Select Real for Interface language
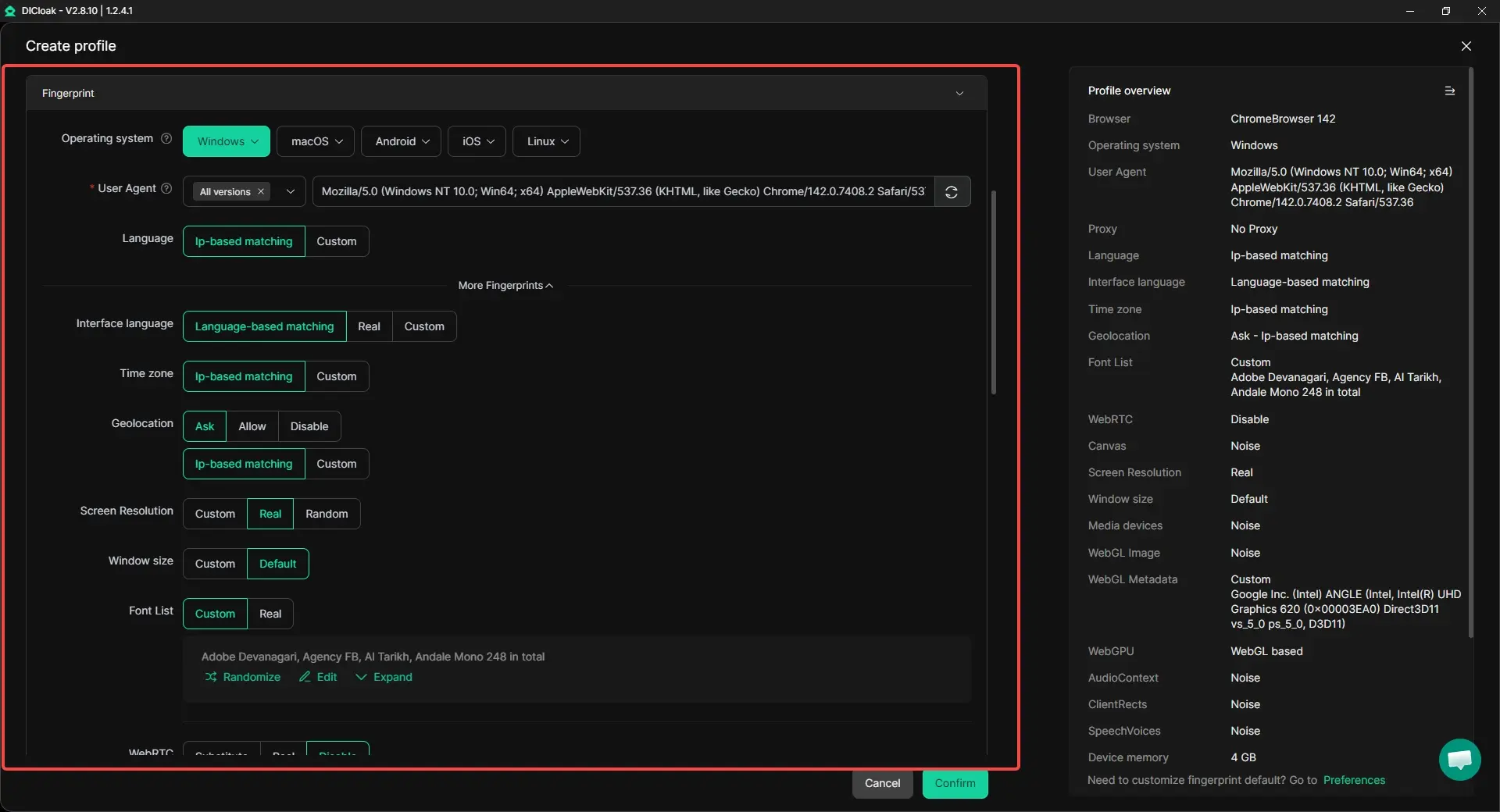Screen dimensions: 1500x812 point(369,326)
